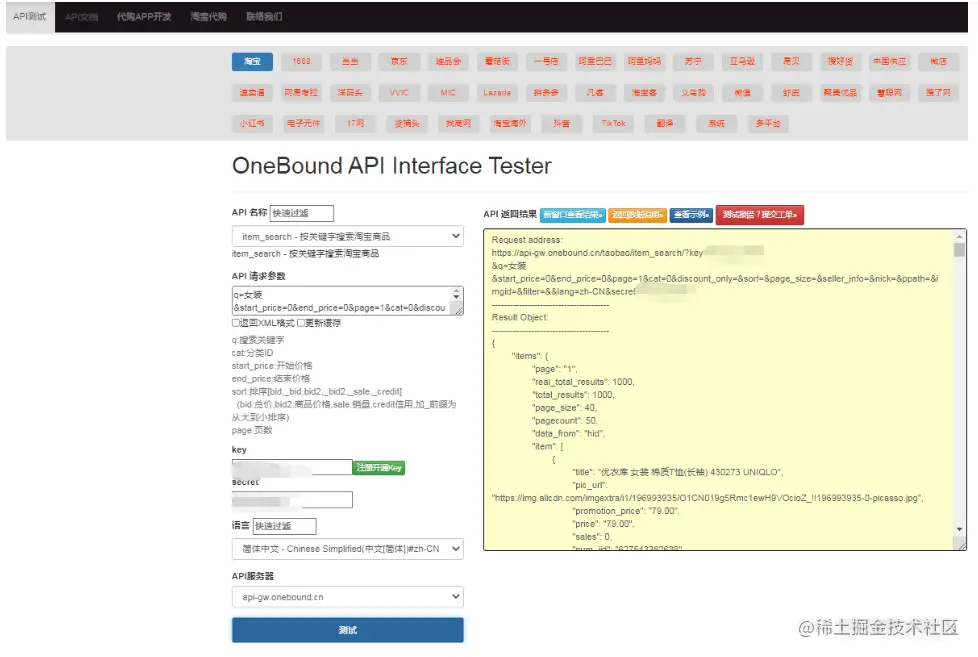Image resolution: width=978 pixels, height=657 pixels.
Task: Select the 抖音 platform button
Action: click(561, 124)
